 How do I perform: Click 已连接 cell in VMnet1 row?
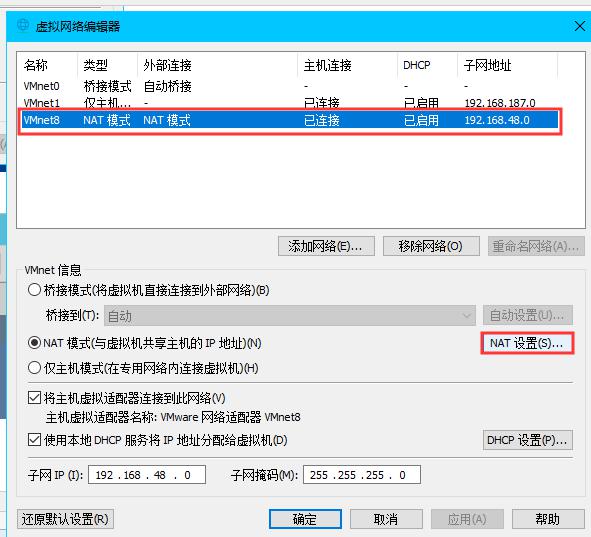click(322, 103)
